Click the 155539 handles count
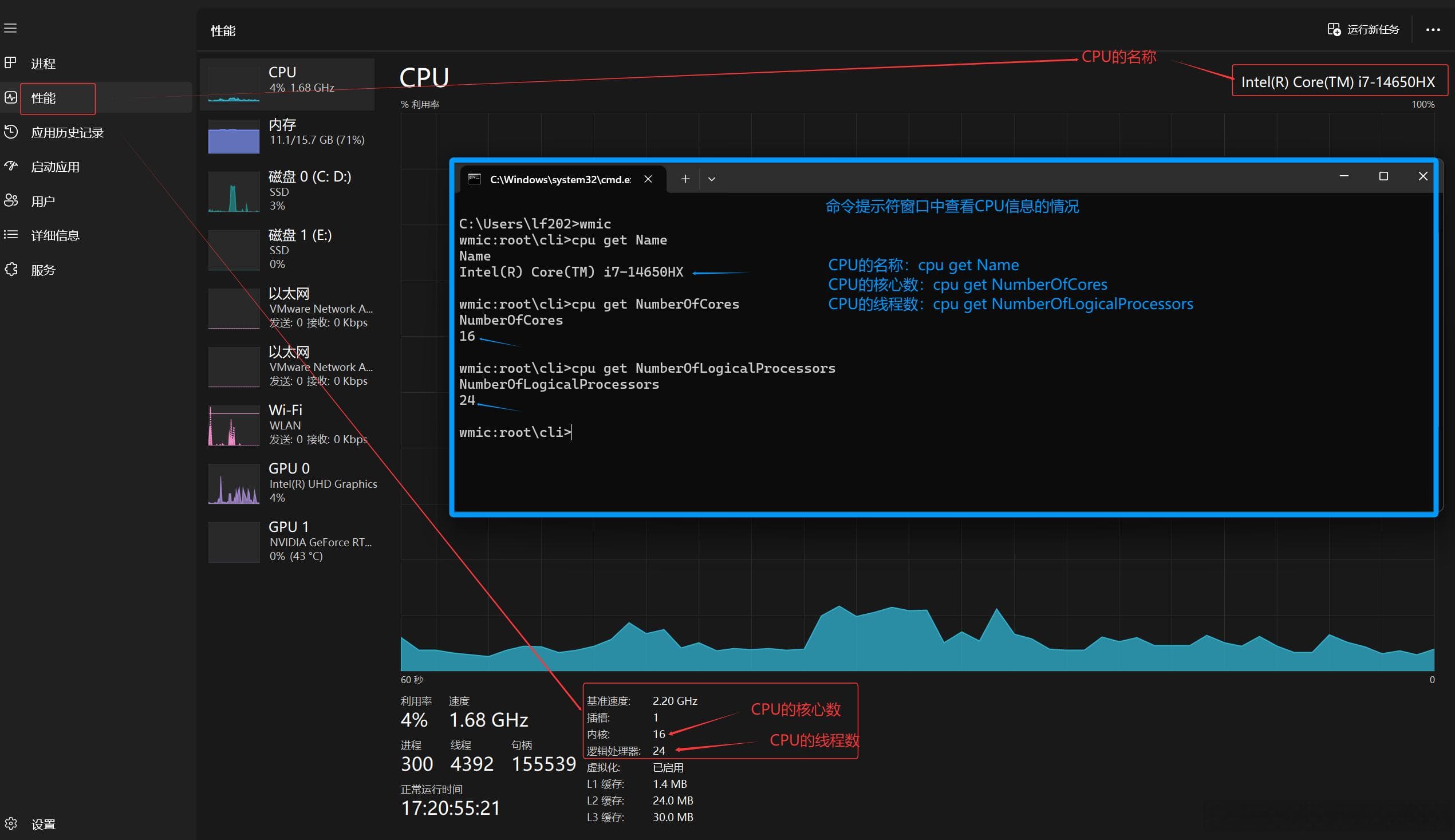This screenshot has width=1455, height=840. [543, 764]
